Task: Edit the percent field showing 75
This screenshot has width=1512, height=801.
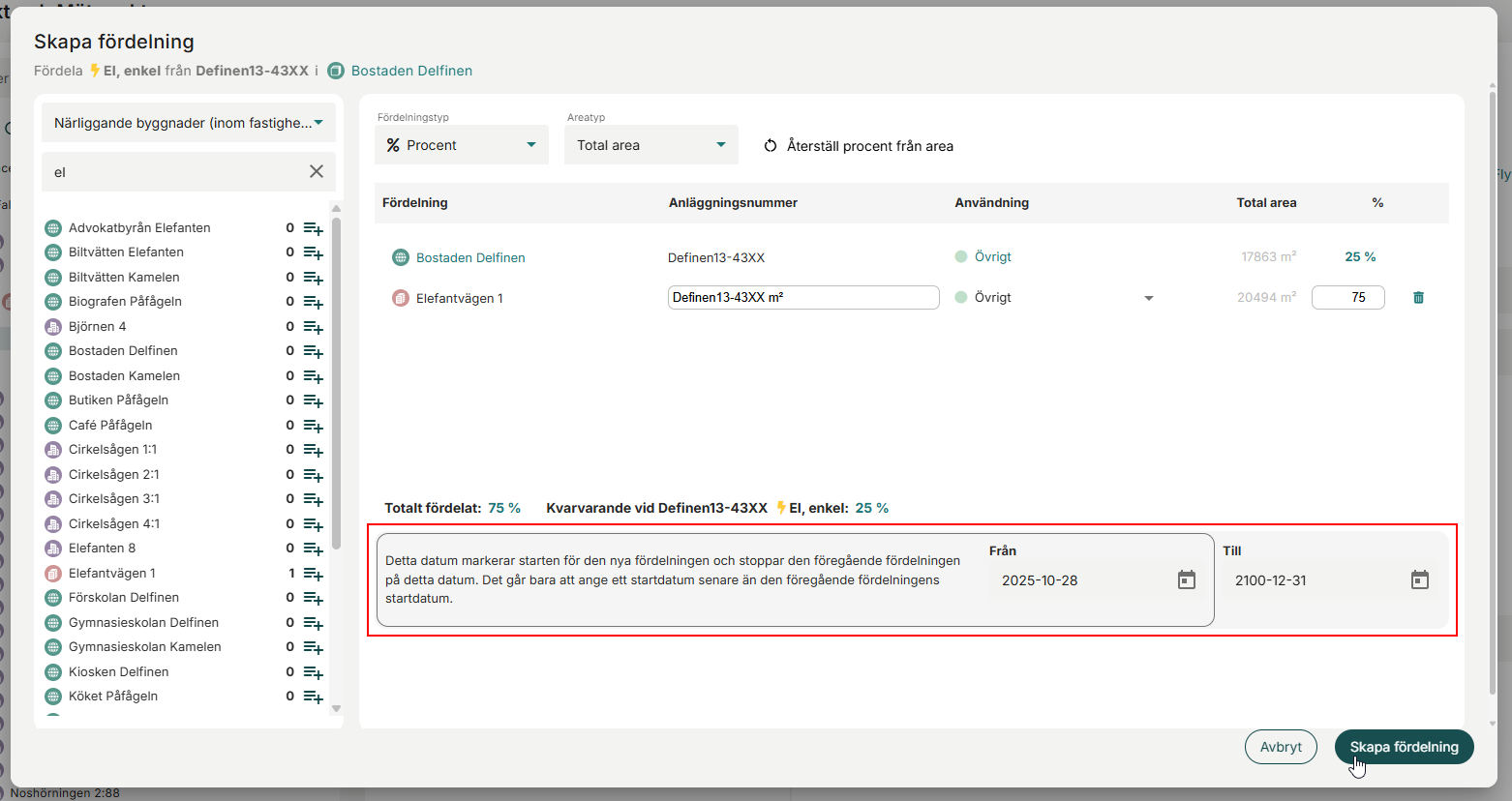Action: 1347,298
